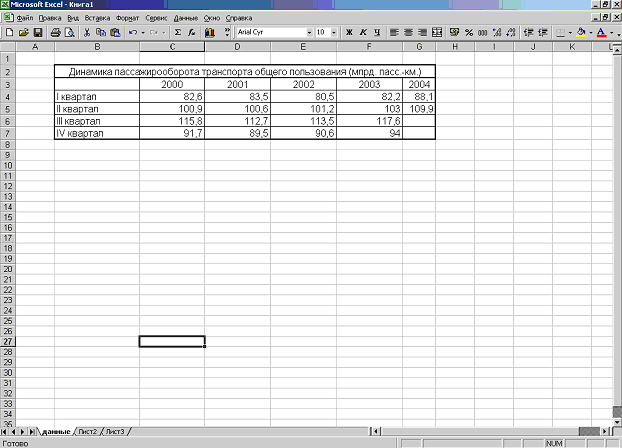This screenshot has width=622, height=448.
Task: Toggle Italic (К) formatting
Action: click(363, 33)
